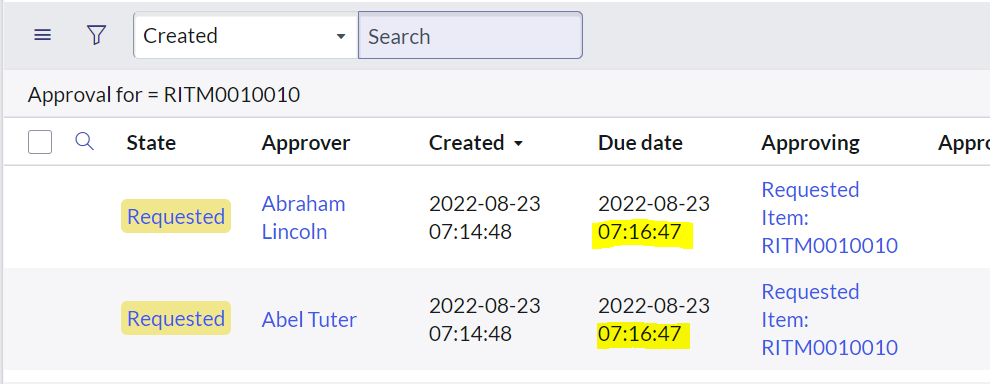Open RITM0010010 link in first row
Image resolution: width=990 pixels, height=384 pixels.
830,217
